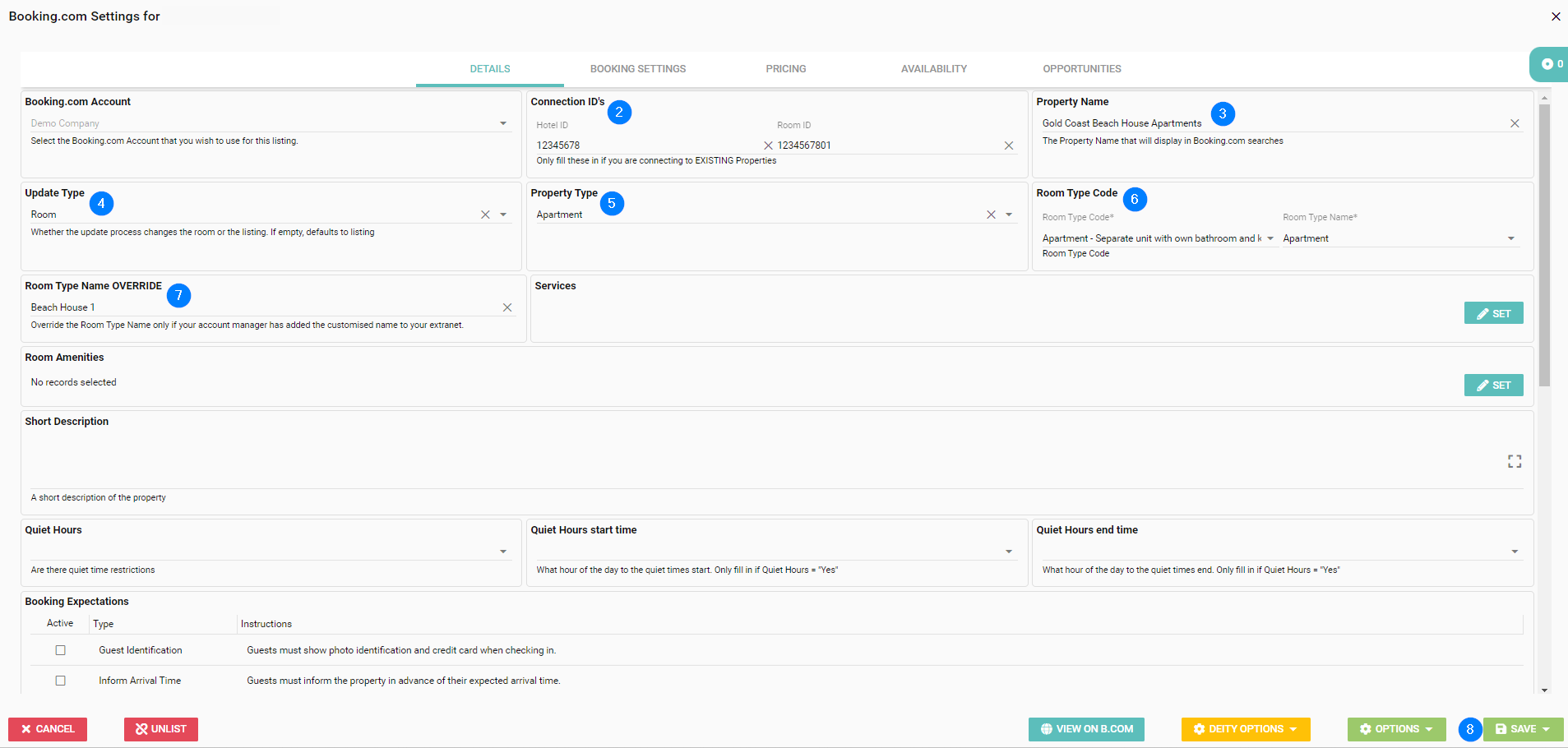
Task: Enable Inform Arrival Time expectation
Action: 60,681
